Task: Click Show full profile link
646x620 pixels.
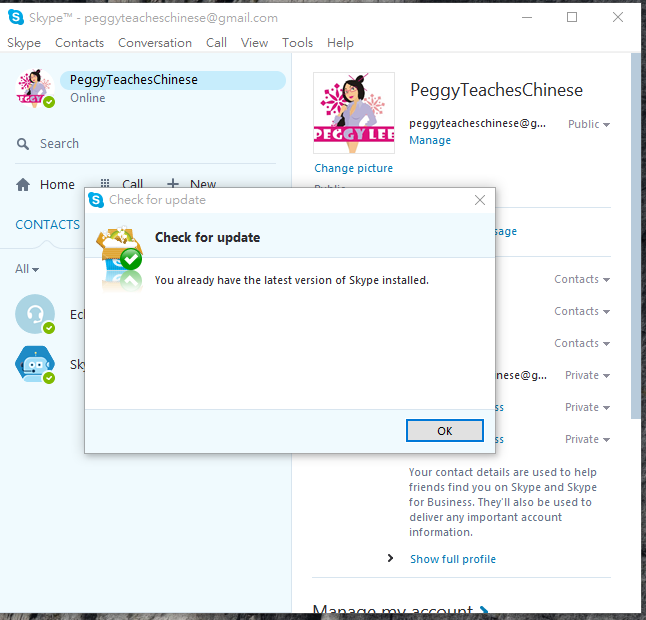Action: 453,559
